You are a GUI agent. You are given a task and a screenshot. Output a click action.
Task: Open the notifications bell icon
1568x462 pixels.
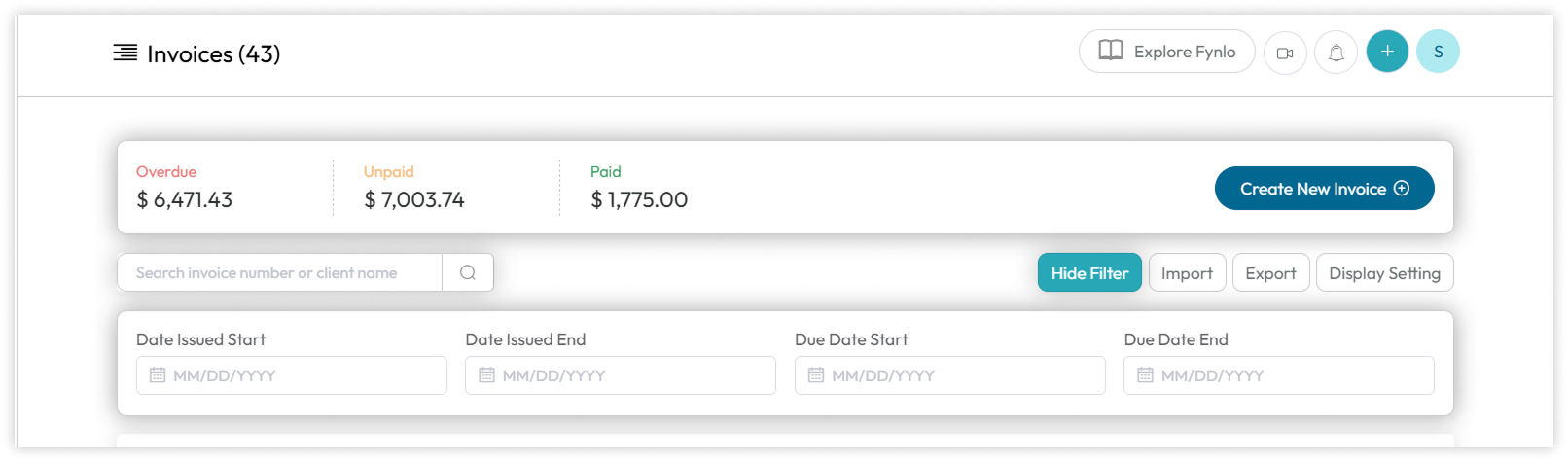[1336, 53]
